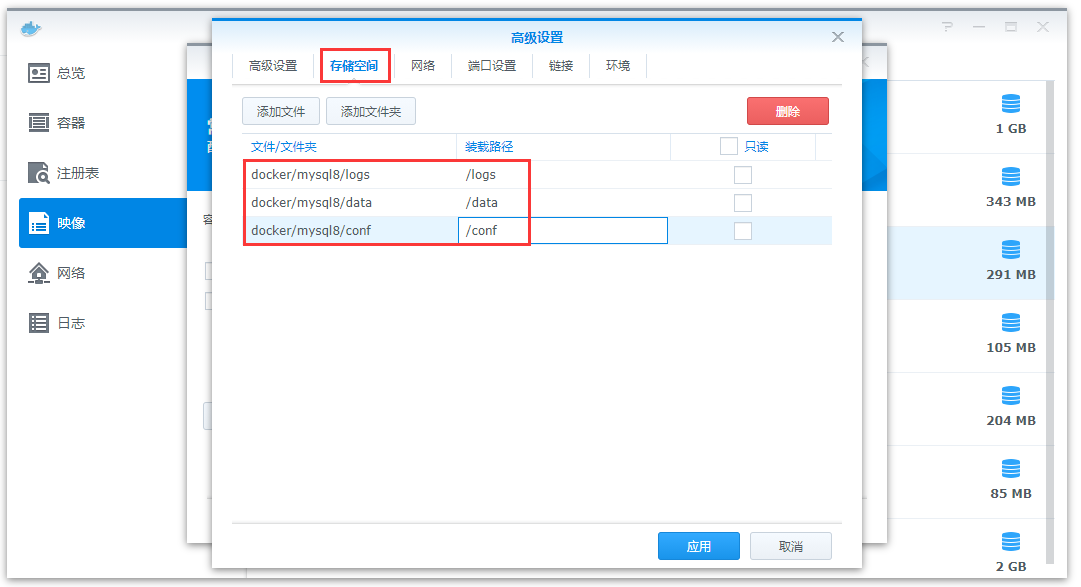Click the Overview (总览) sidebar icon
1081x587 pixels.
(x=39, y=73)
